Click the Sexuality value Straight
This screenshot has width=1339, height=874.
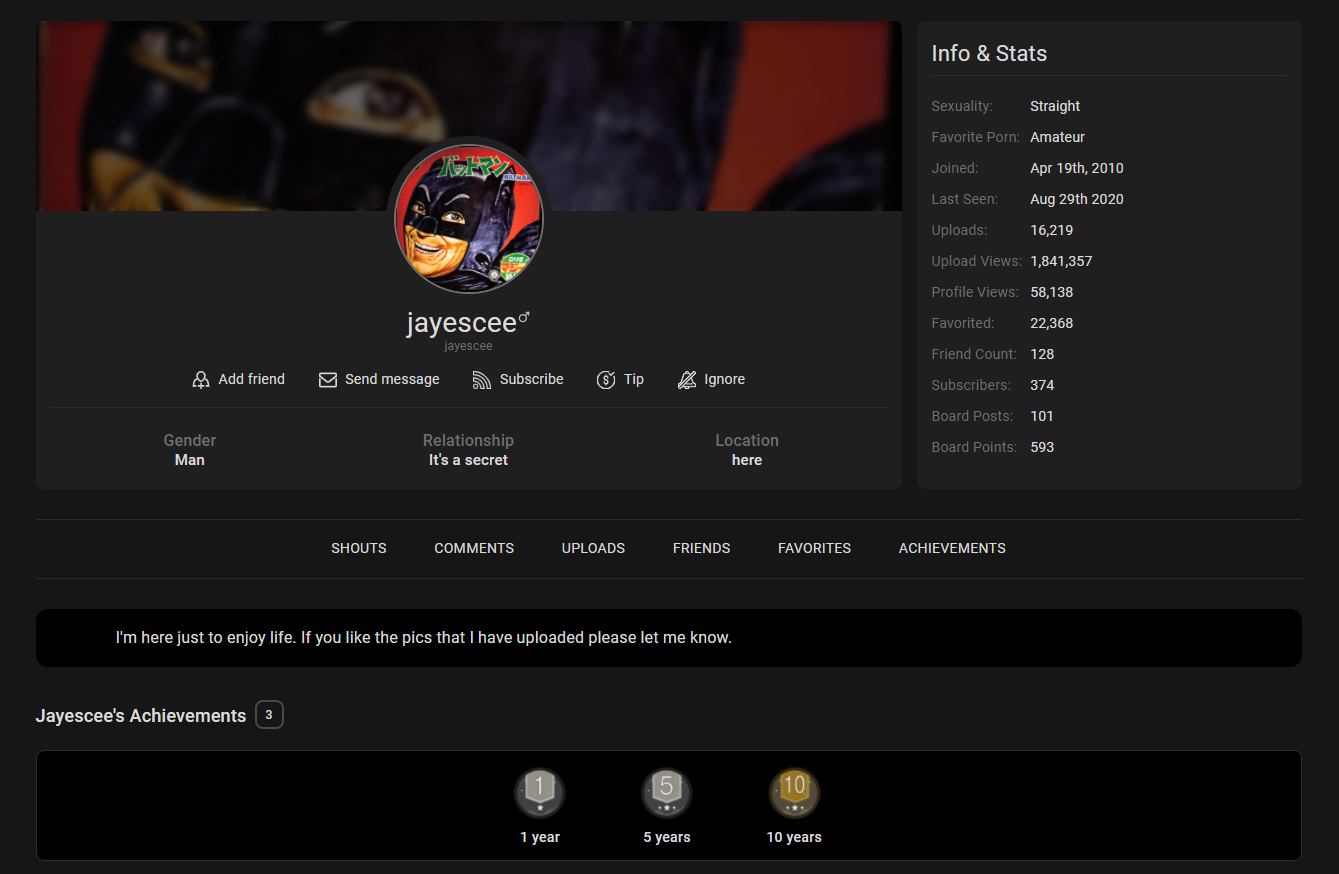pos(1055,106)
